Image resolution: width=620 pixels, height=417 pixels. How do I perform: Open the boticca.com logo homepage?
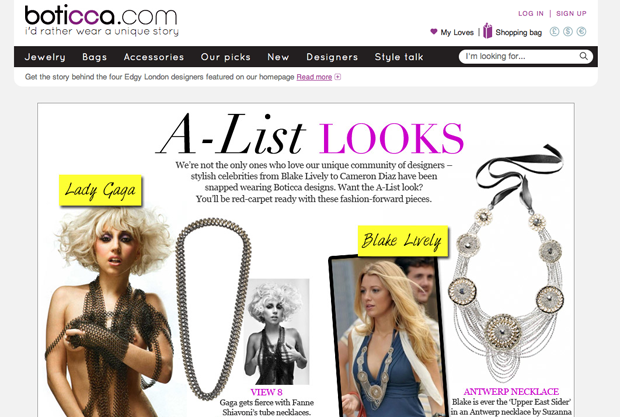coord(101,21)
